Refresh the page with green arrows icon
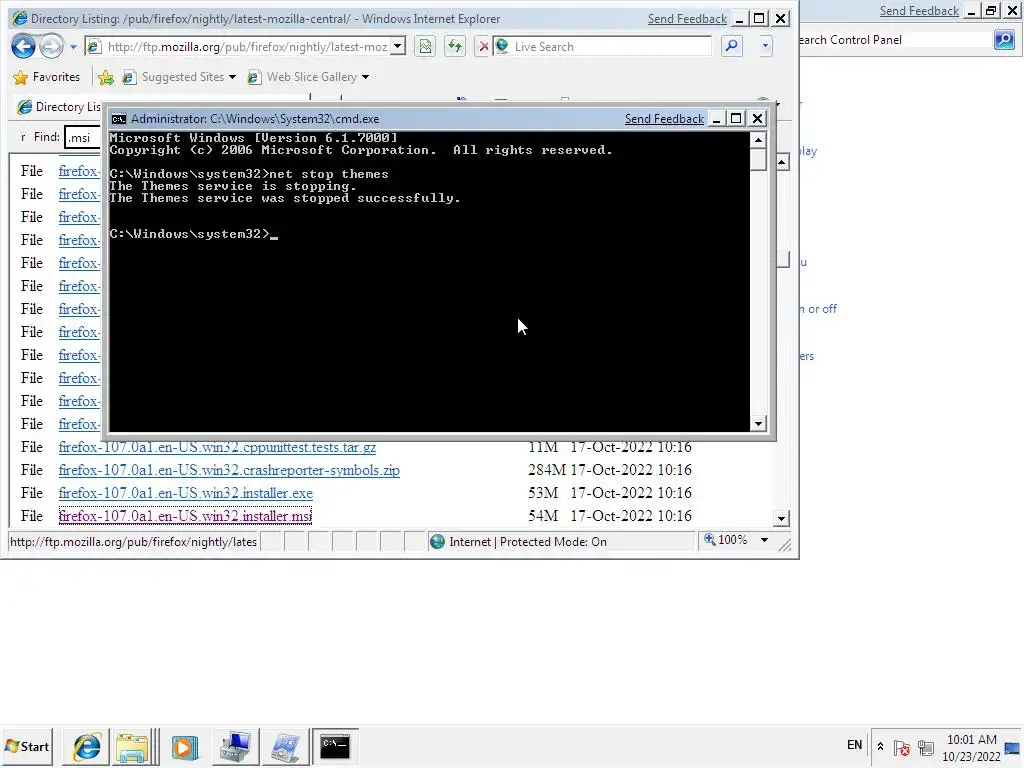 coord(455,46)
